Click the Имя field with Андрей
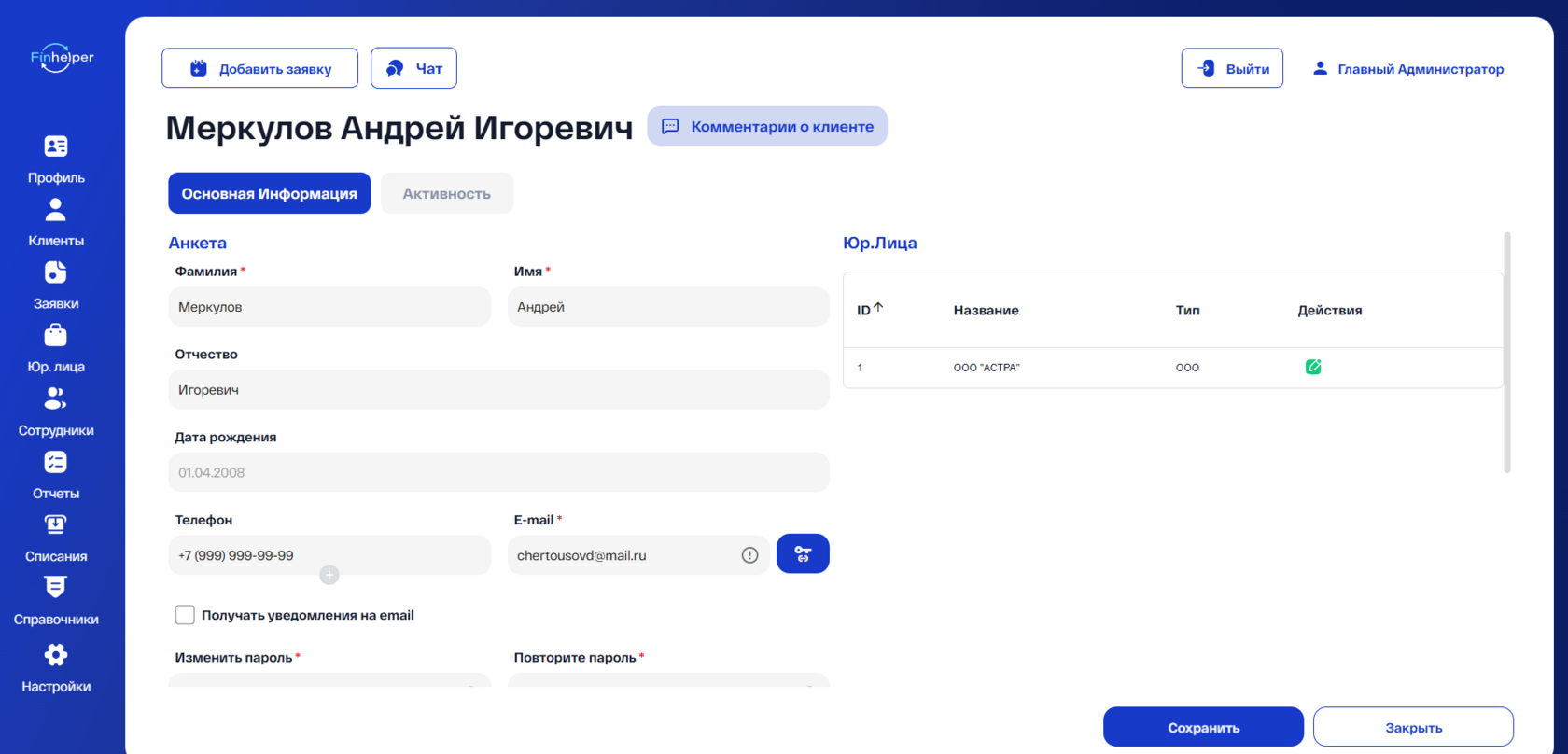The width and height of the screenshot is (1568, 754). (668, 307)
